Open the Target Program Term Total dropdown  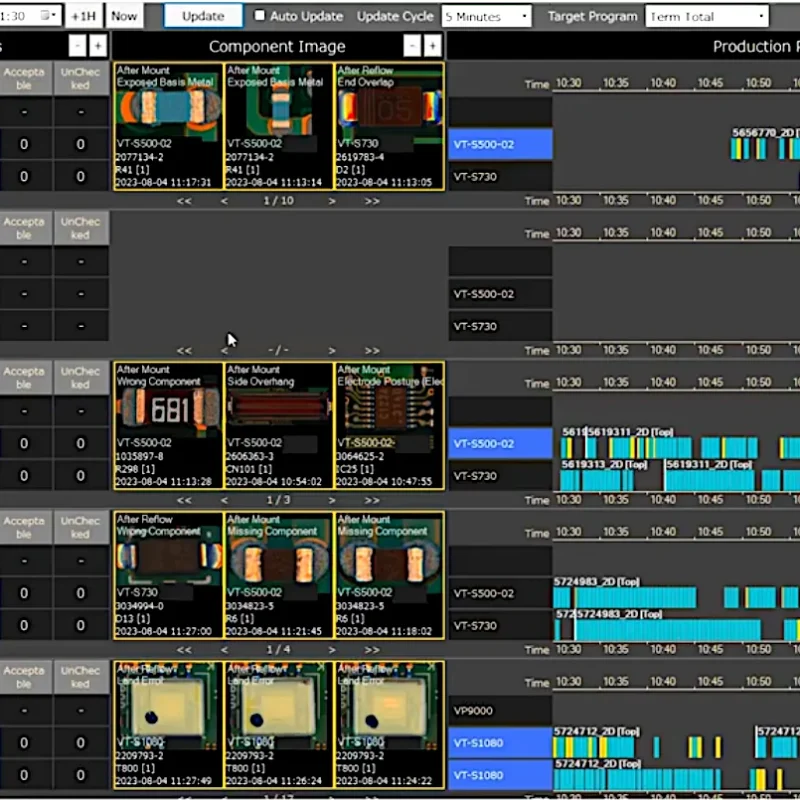coord(707,16)
